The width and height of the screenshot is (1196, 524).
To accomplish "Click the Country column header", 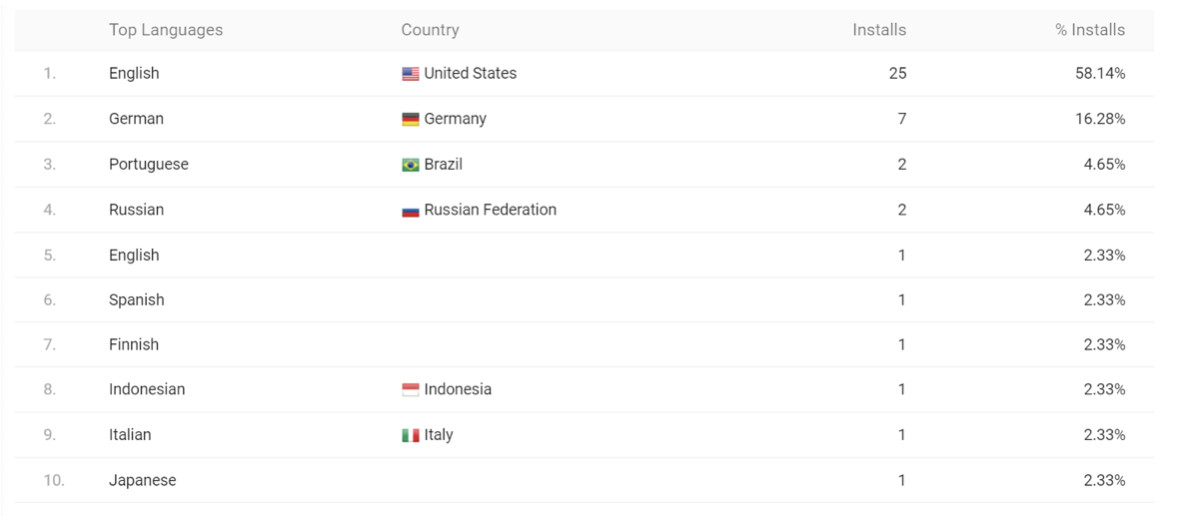I will click(430, 30).
